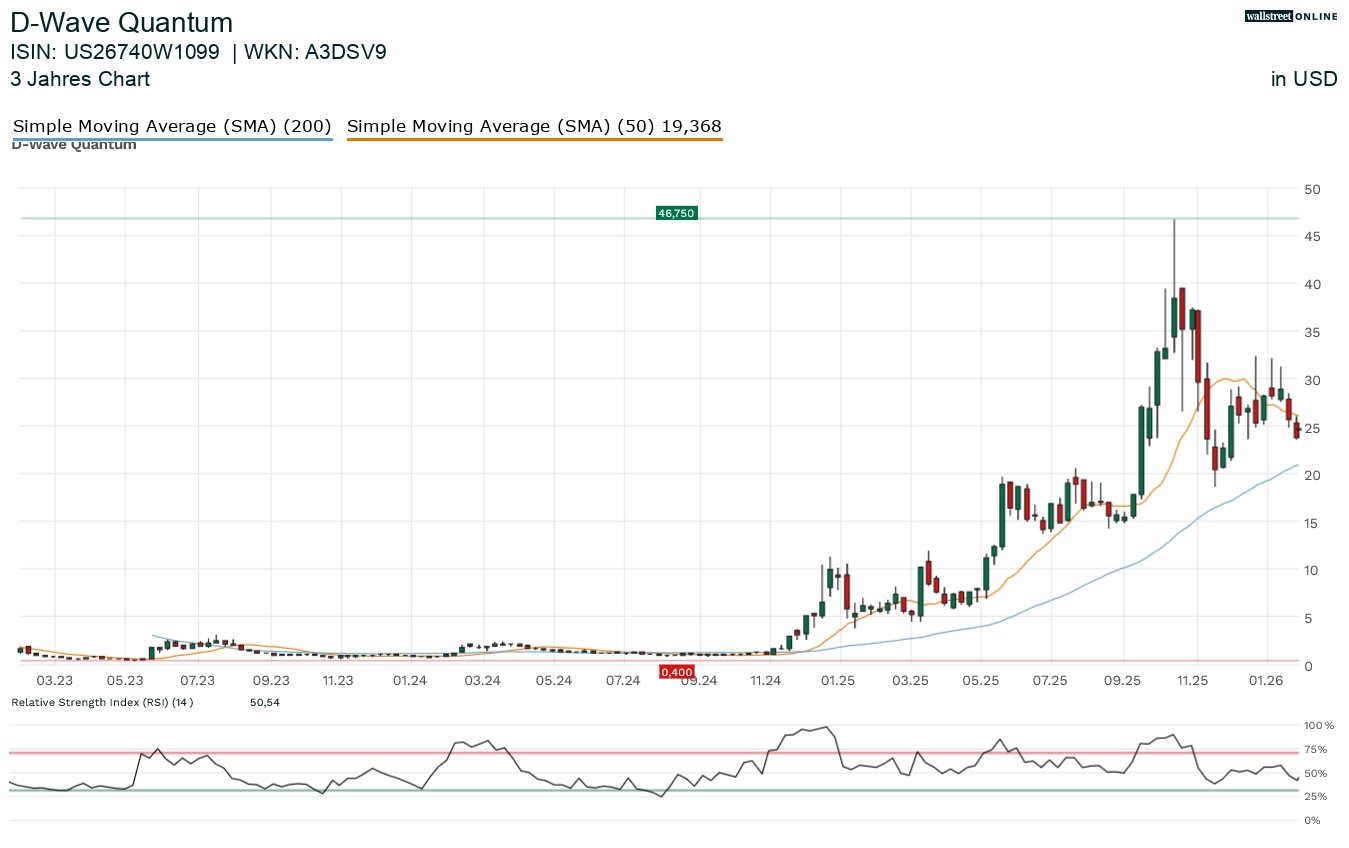Click the green 46,750 high price tag
Viewport: 1349px width, 848px height.
pyautogui.click(x=676, y=213)
